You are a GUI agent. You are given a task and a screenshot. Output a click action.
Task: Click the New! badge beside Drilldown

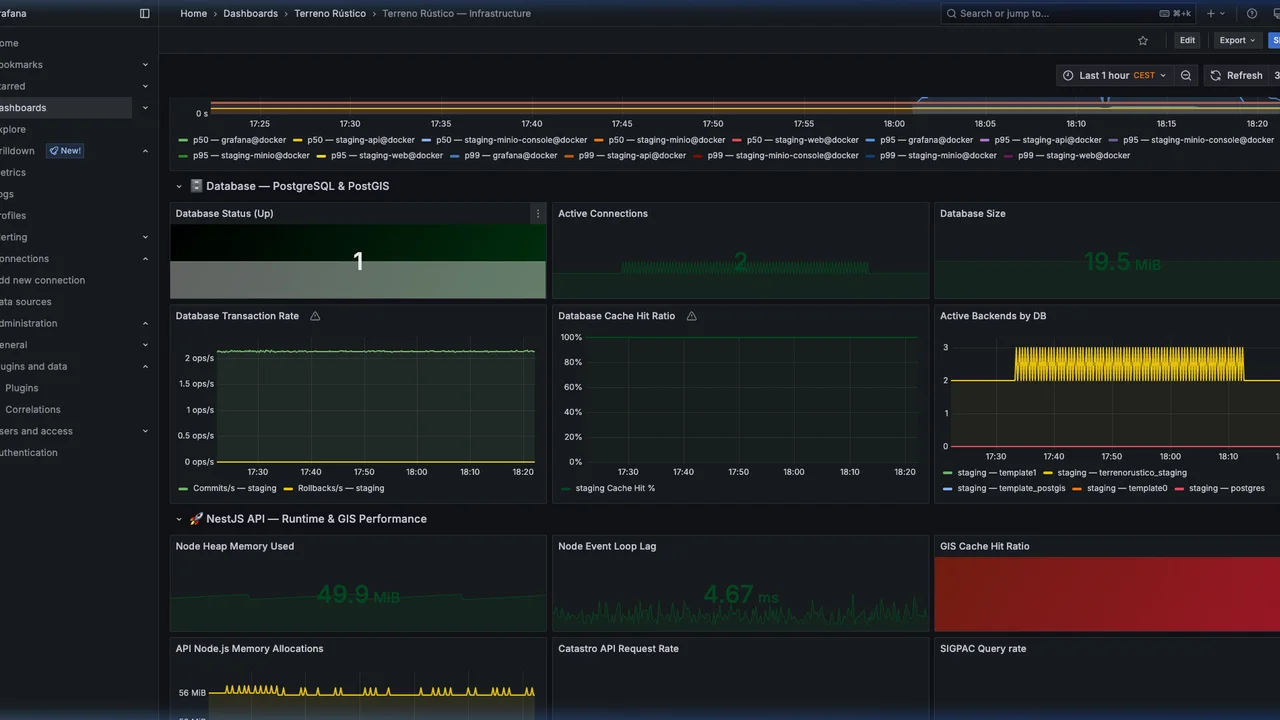pyautogui.click(x=65, y=151)
